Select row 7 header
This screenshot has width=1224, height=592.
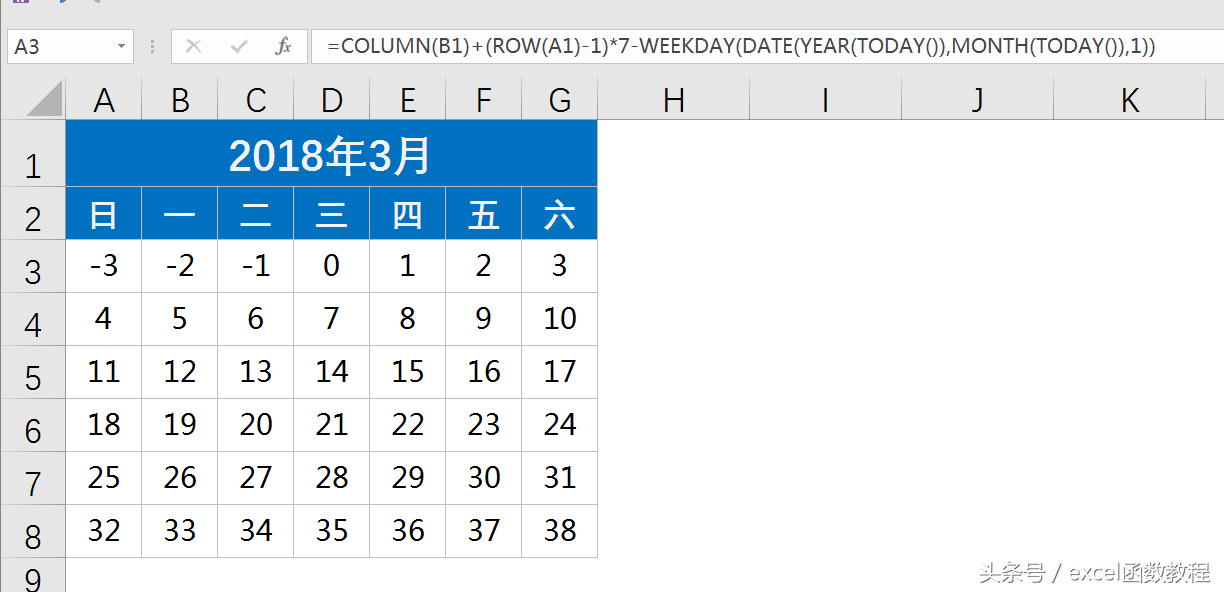(33, 479)
